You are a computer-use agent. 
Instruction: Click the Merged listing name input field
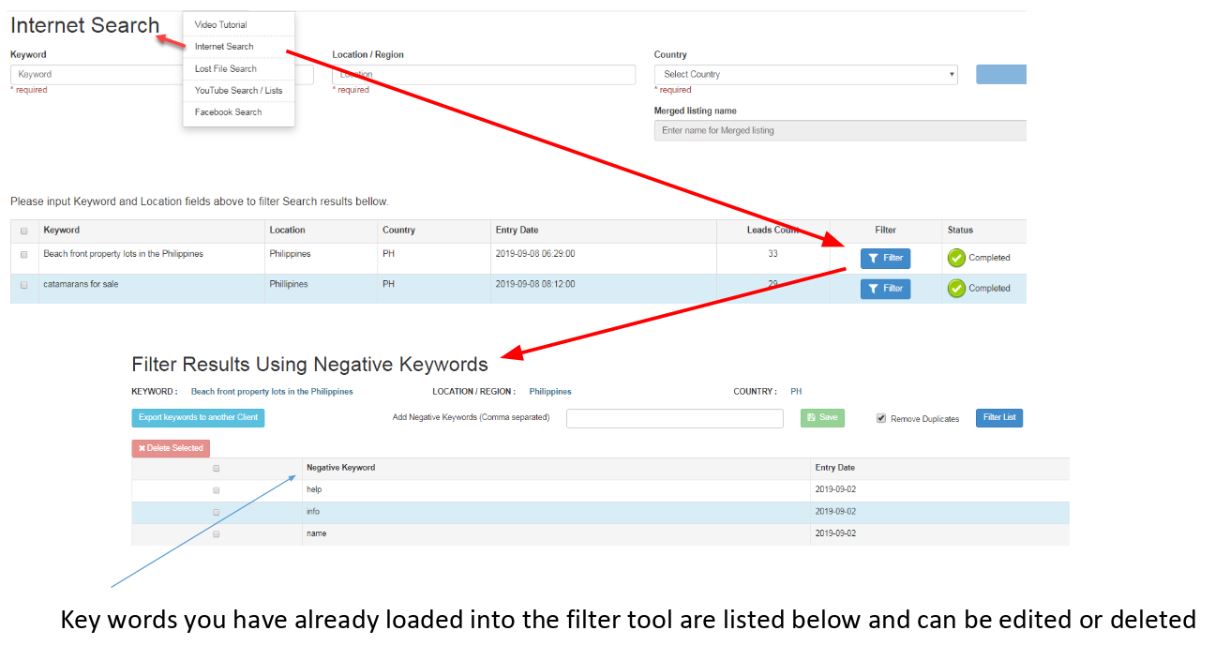(x=840, y=131)
